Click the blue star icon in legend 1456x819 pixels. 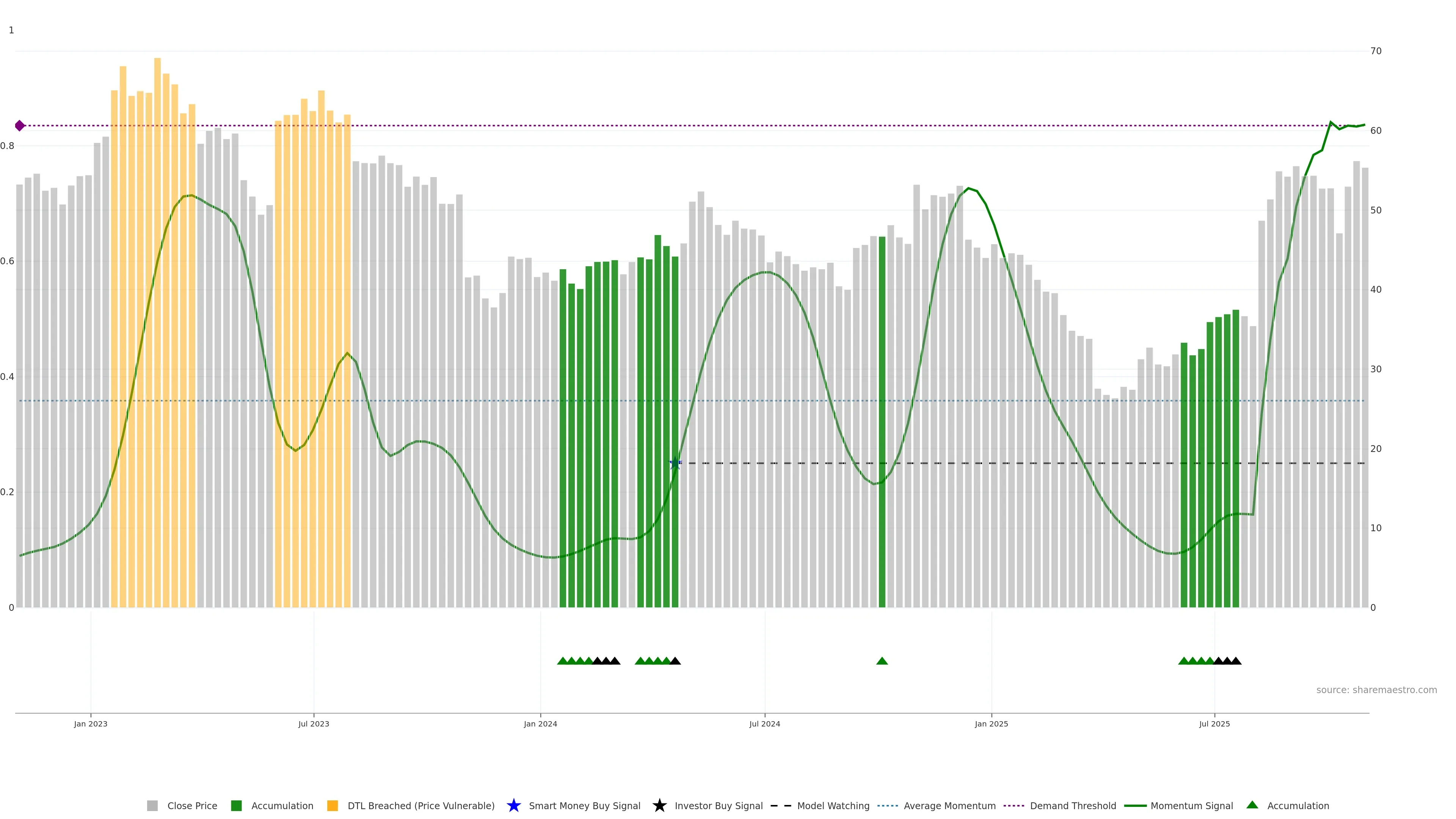pos(513,805)
